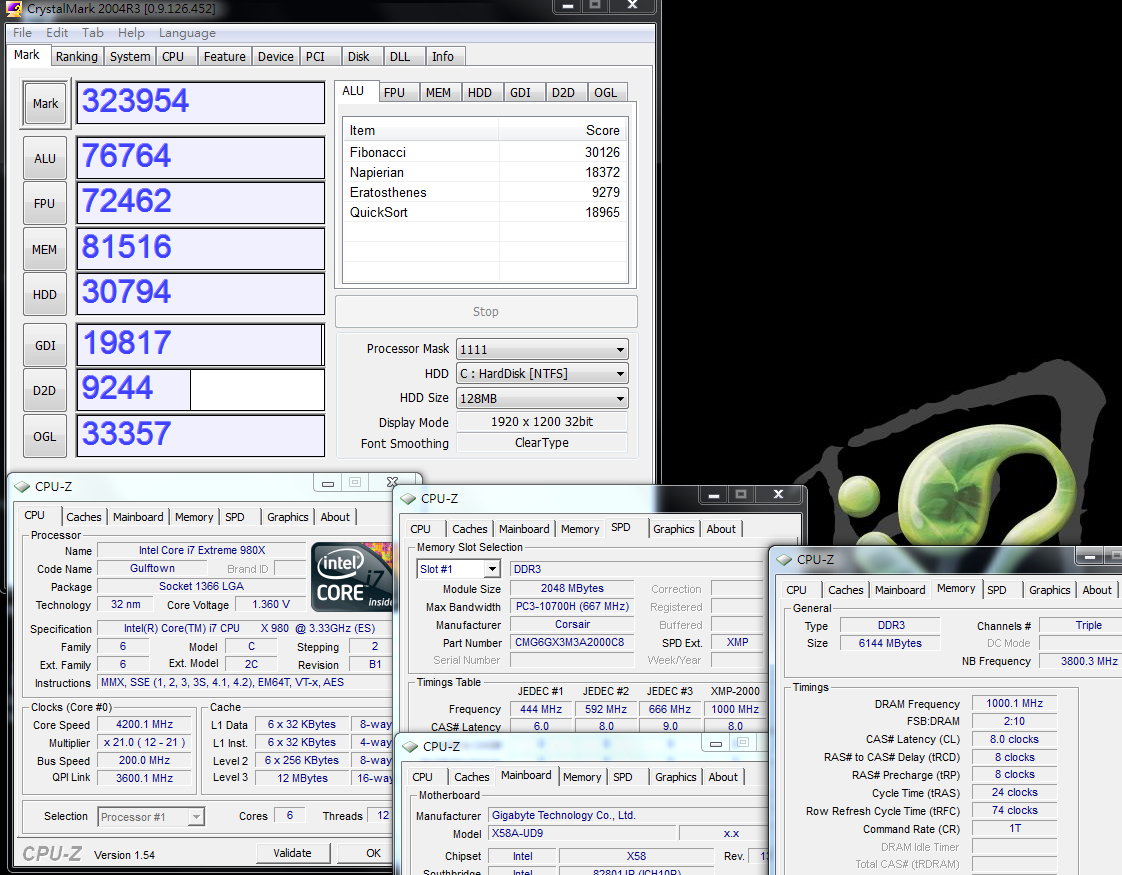
Task: Run the OGL benchmark
Action: pos(45,436)
